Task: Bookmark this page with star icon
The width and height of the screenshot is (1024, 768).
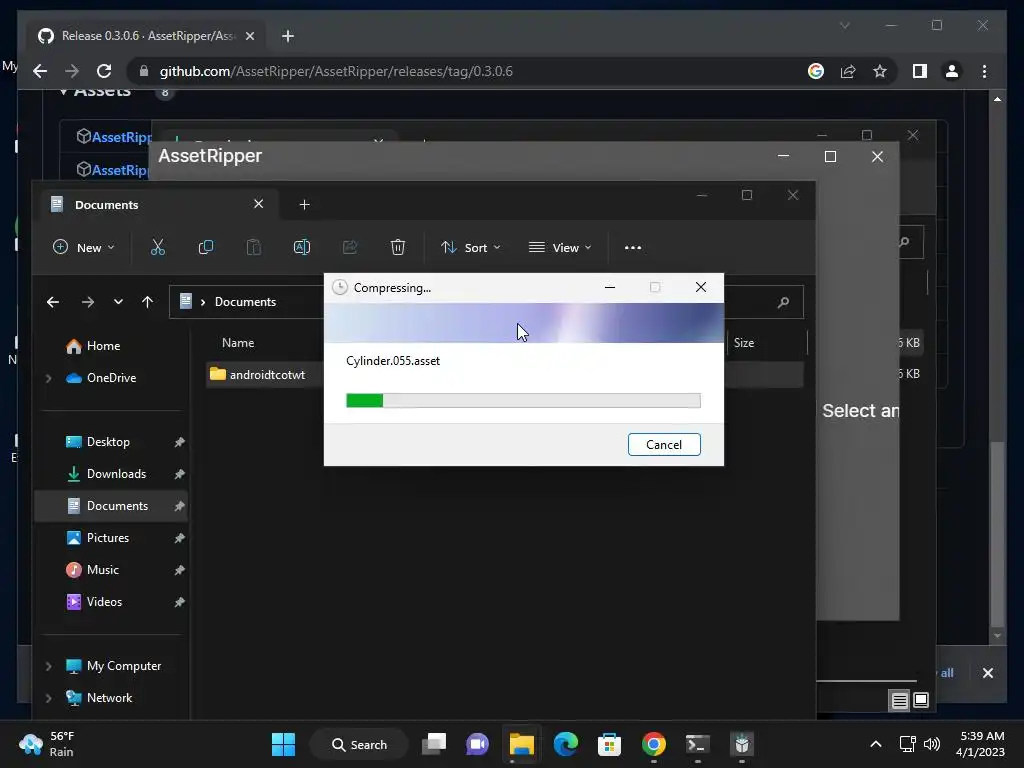Action: pos(880,71)
